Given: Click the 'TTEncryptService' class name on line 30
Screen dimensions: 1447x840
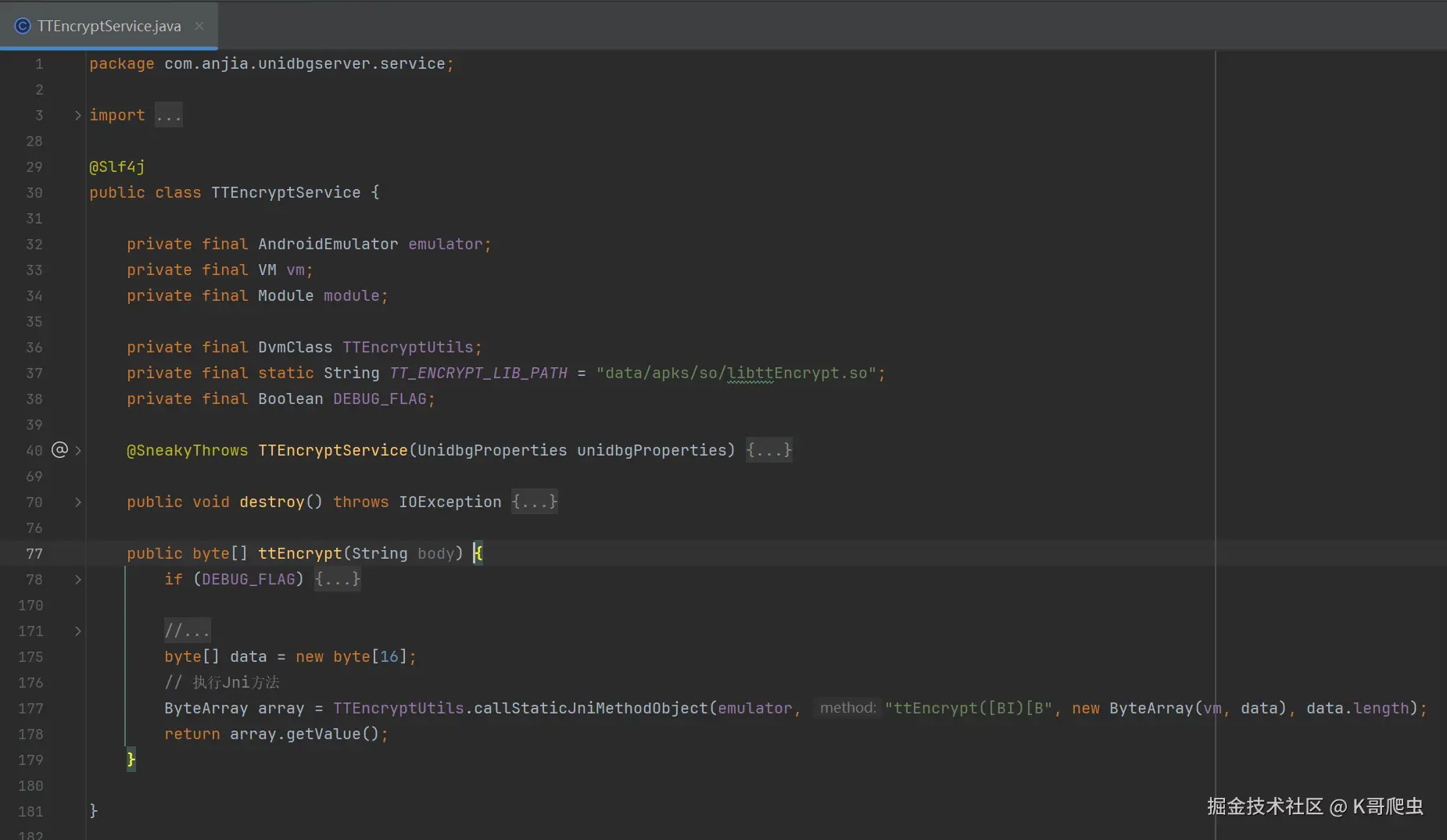Looking at the screenshot, I should click(286, 193).
